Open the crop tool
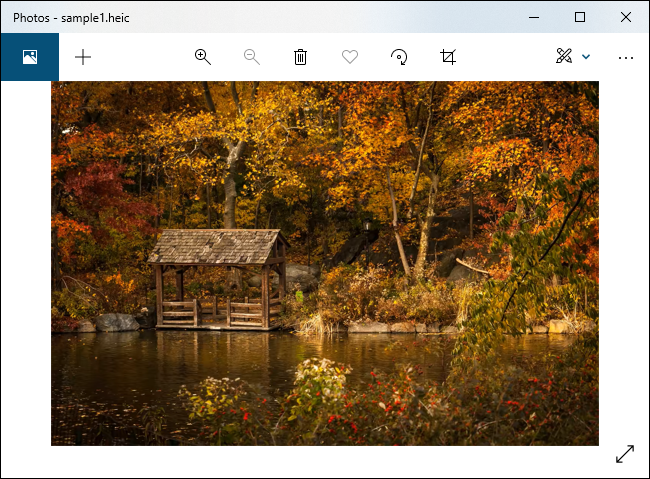650x479 pixels. pyautogui.click(x=448, y=57)
